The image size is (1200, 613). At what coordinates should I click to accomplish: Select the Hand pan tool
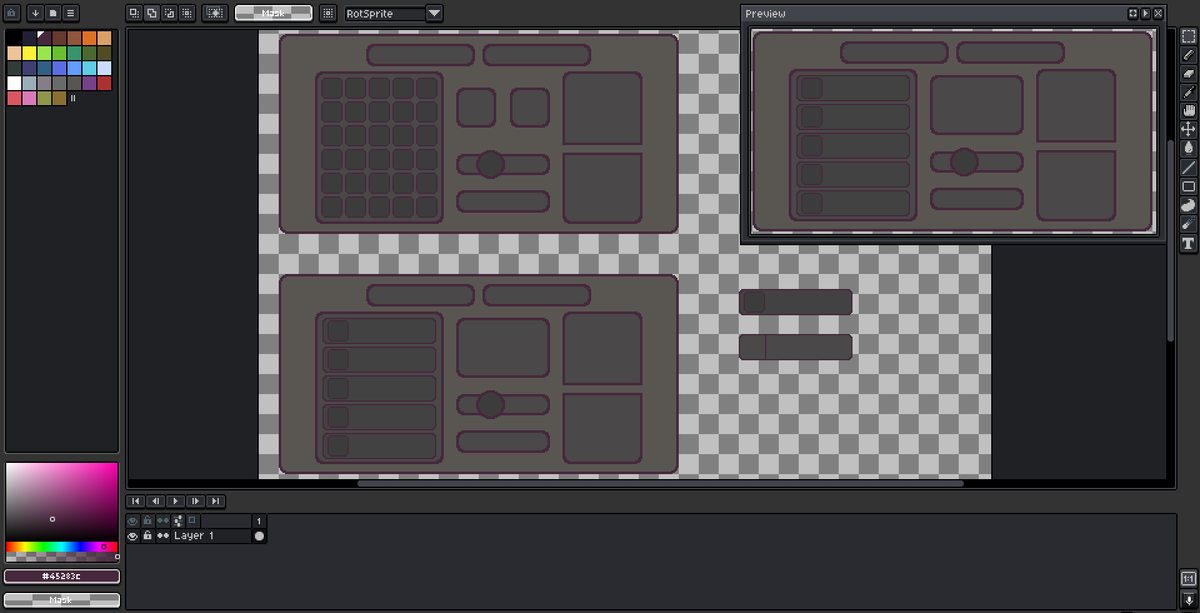pos(1188,111)
